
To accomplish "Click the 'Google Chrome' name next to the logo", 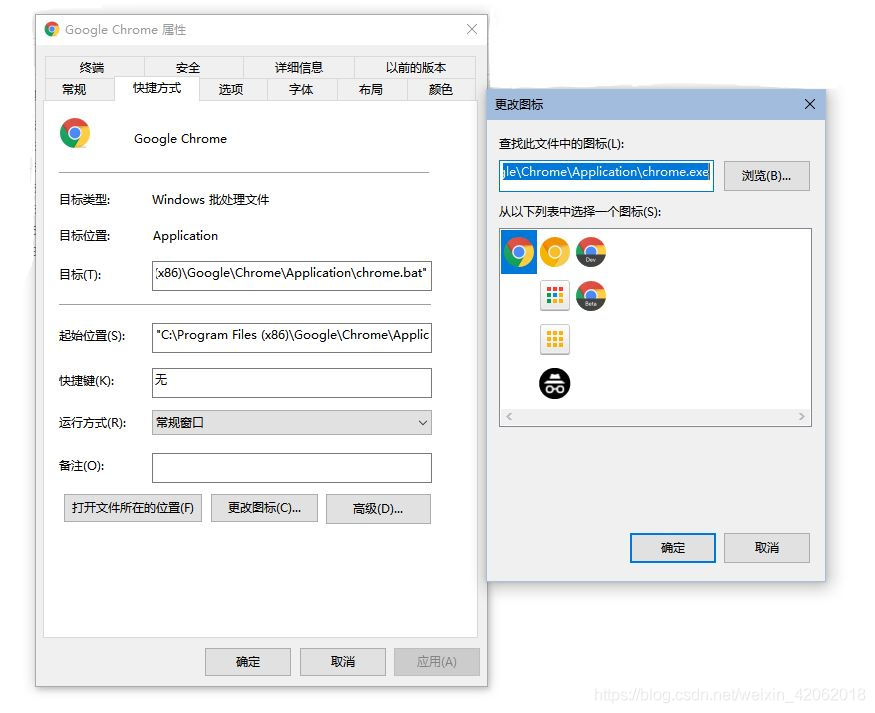I will coord(180,139).
